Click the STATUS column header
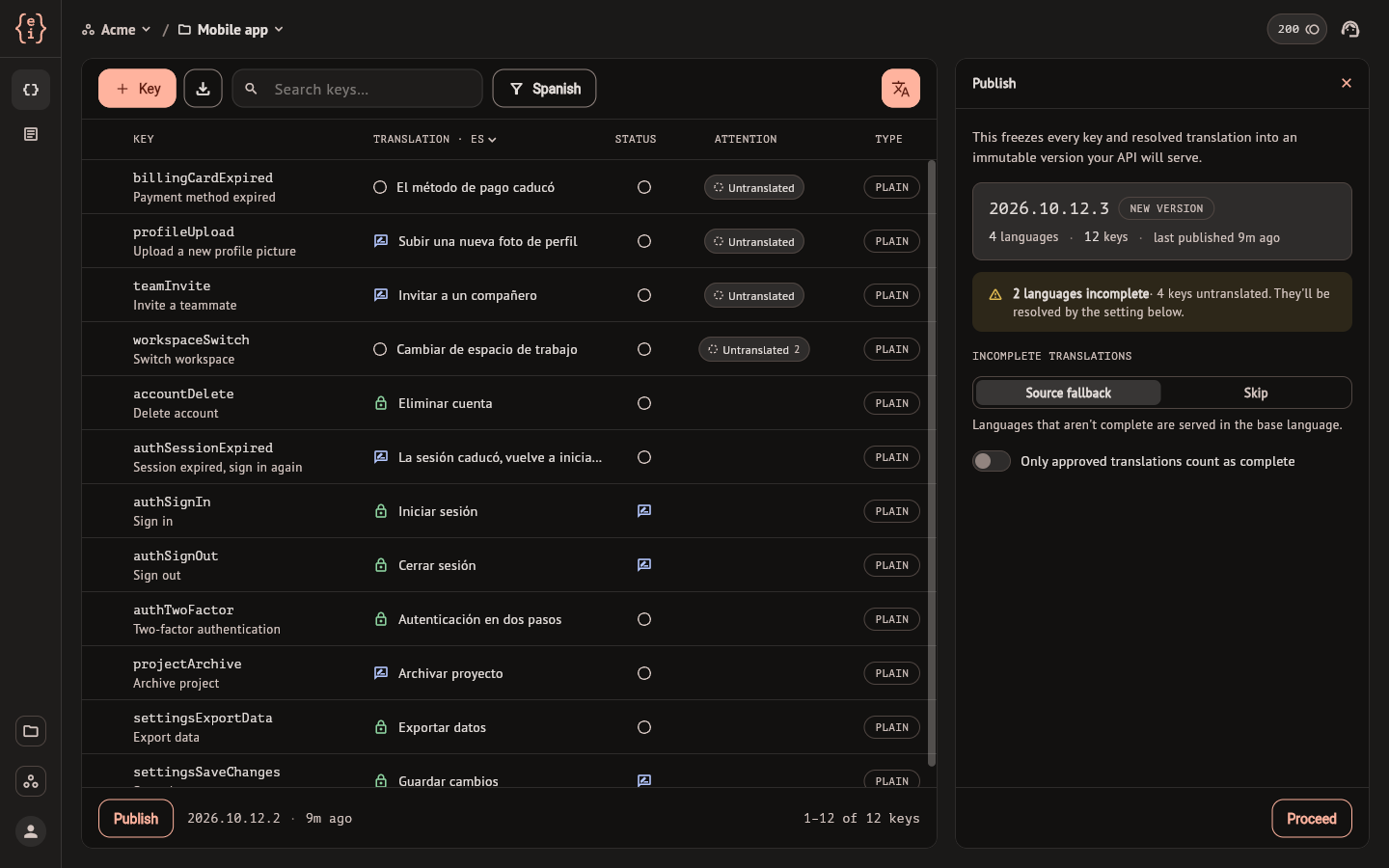 click(636, 139)
